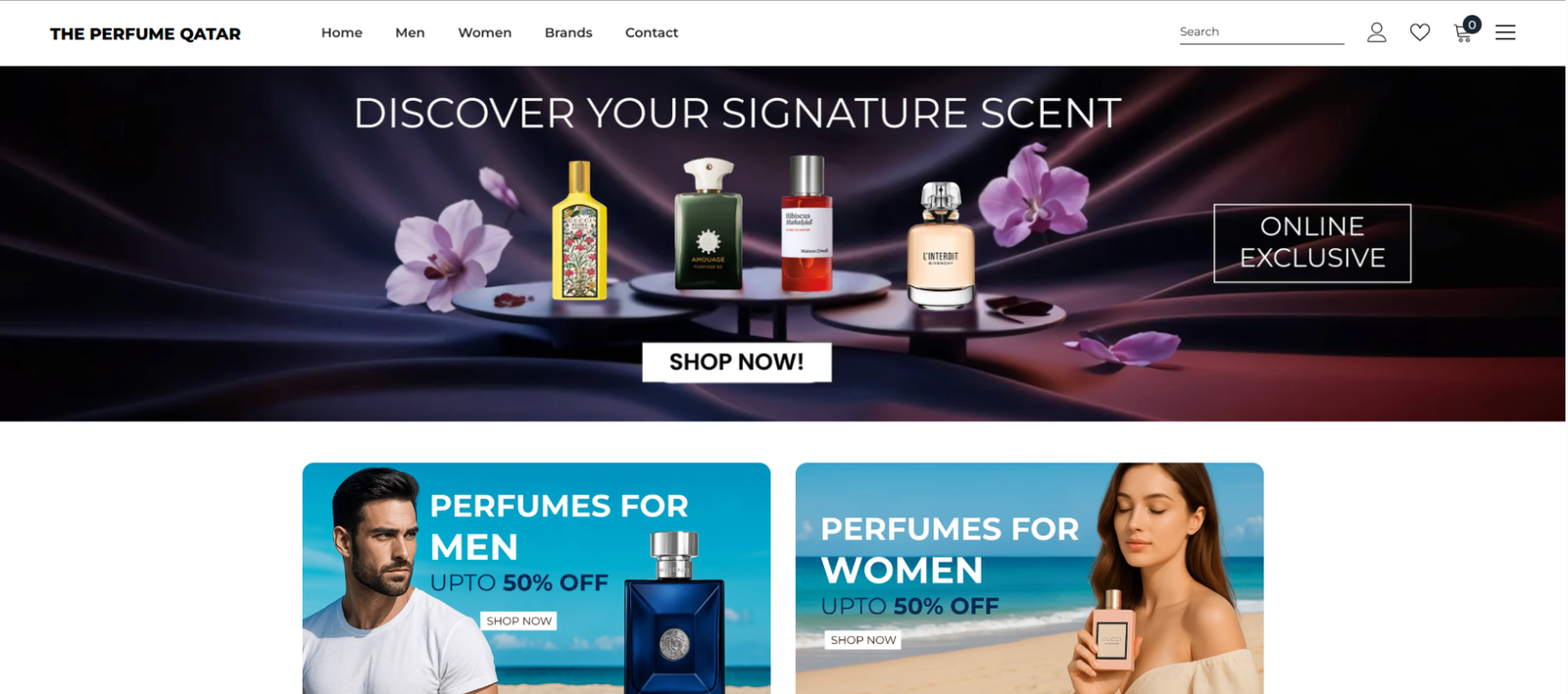Open the Brands menu item
The image size is (1568, 694).
coord(568,32)
